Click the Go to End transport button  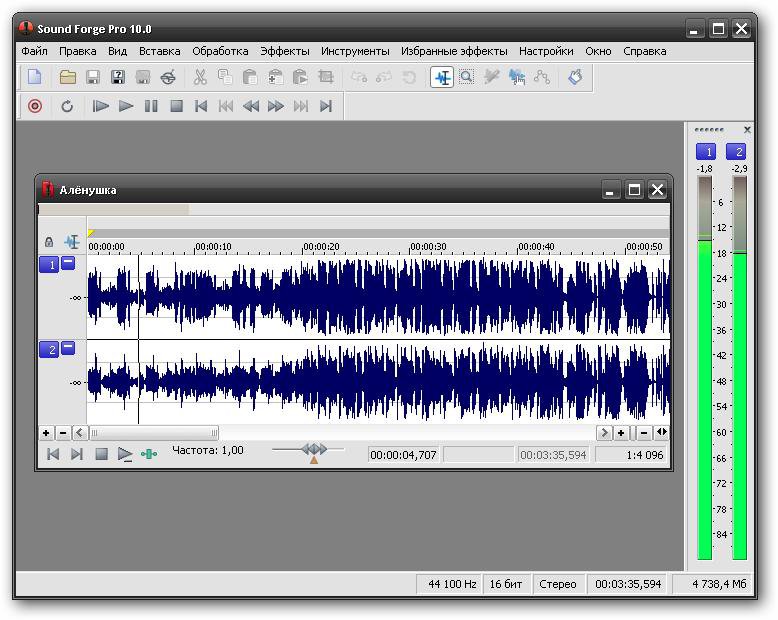(x=326, y=106)
